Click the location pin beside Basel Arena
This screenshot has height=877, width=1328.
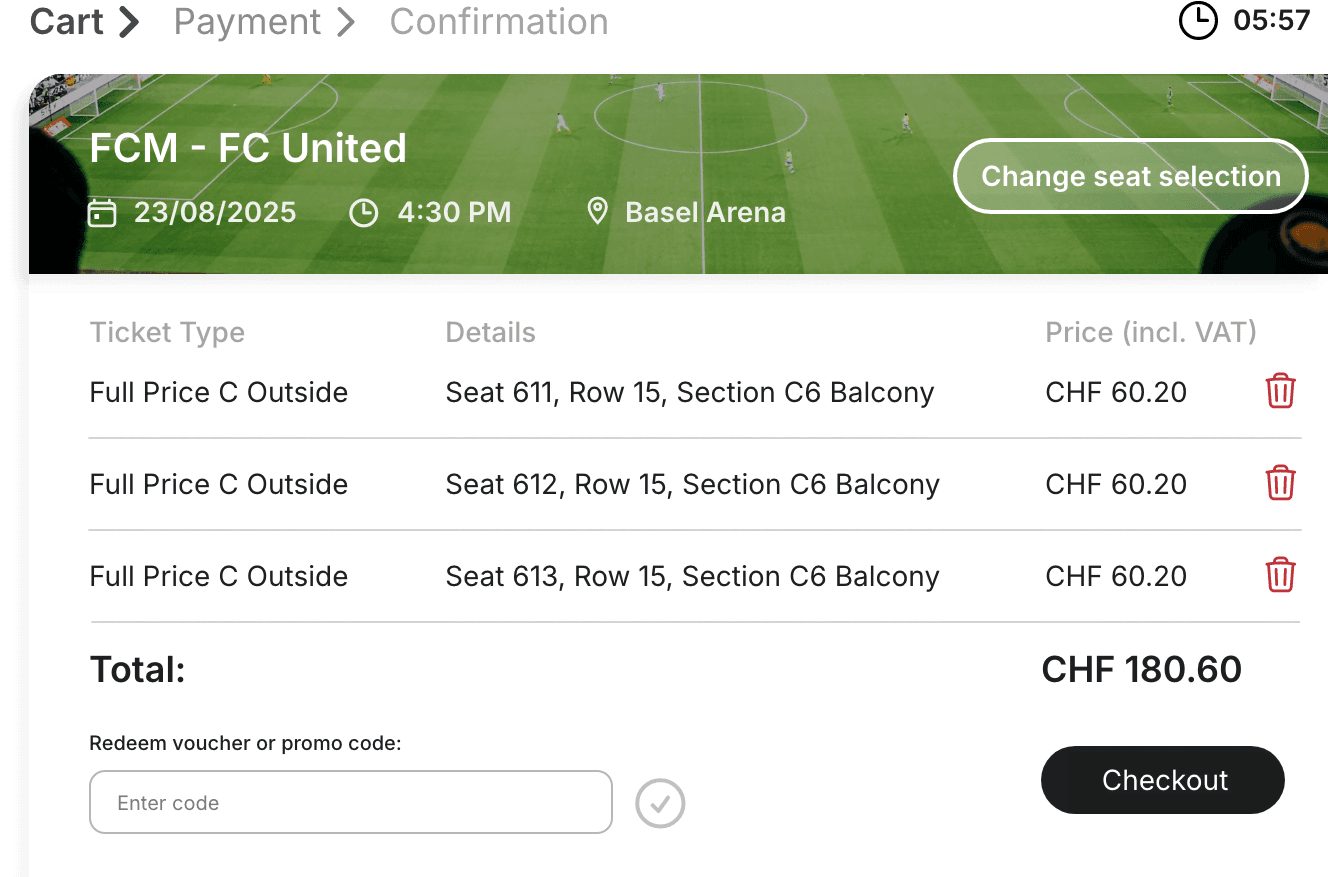coord(597,212)
